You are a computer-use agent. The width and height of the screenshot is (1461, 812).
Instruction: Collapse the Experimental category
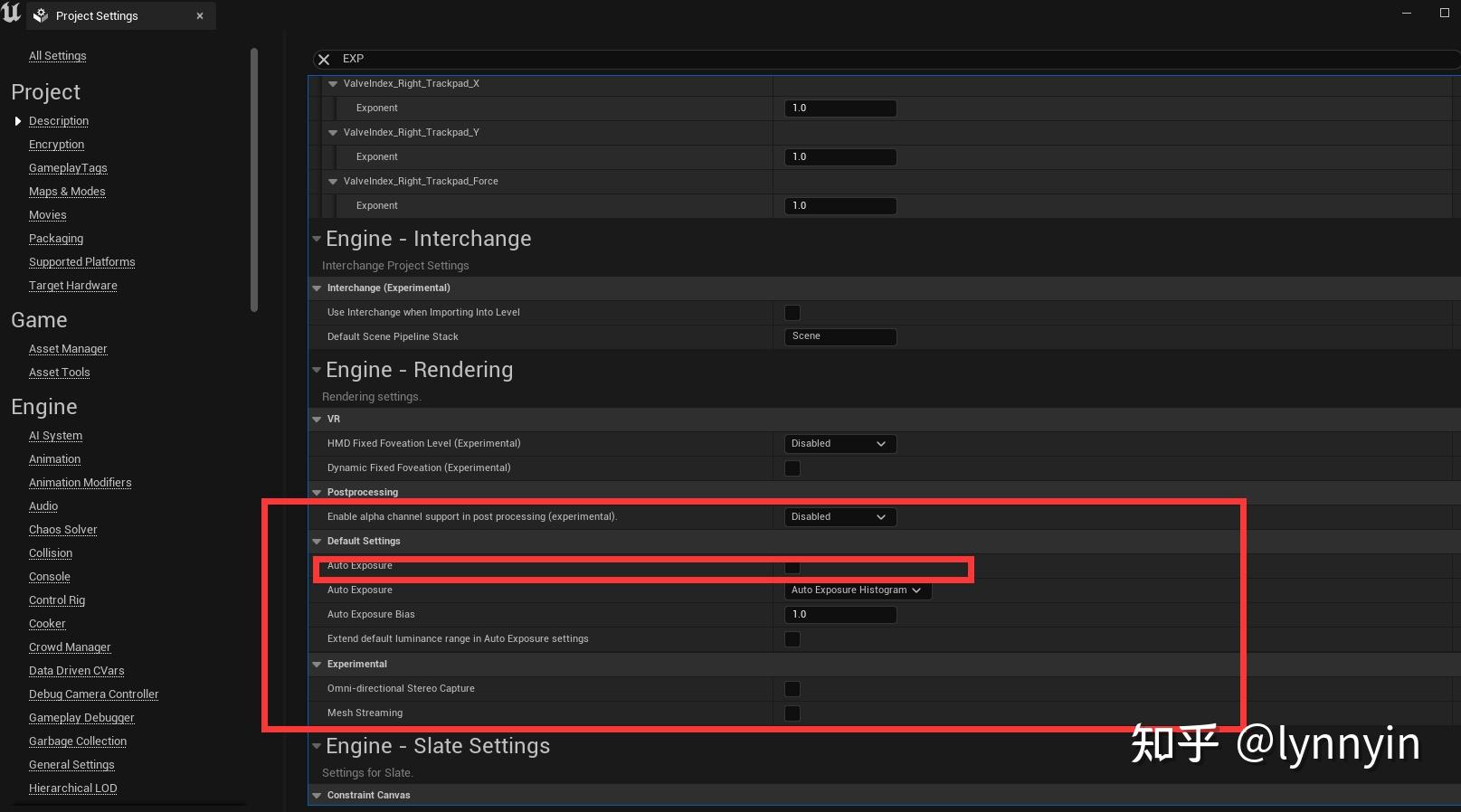(317, 664)
